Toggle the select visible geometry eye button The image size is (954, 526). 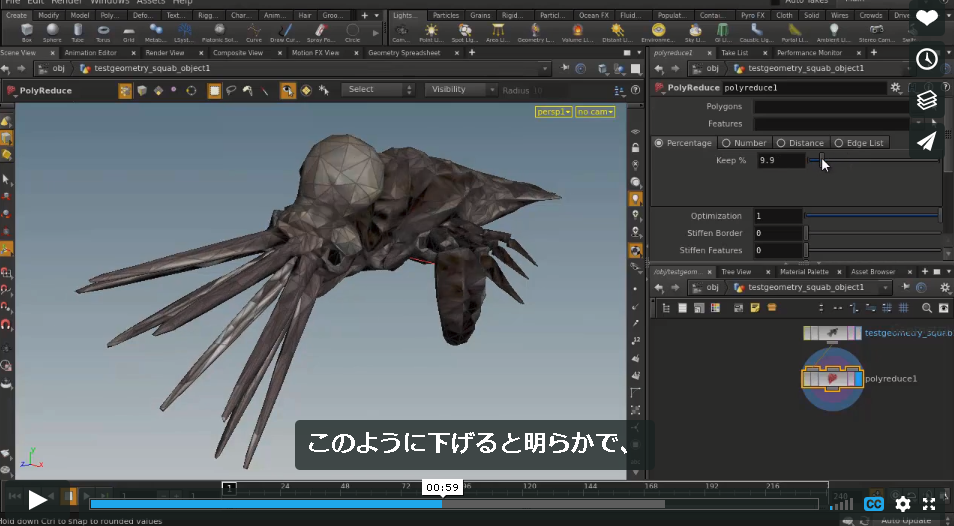click(x=288, y=91)
